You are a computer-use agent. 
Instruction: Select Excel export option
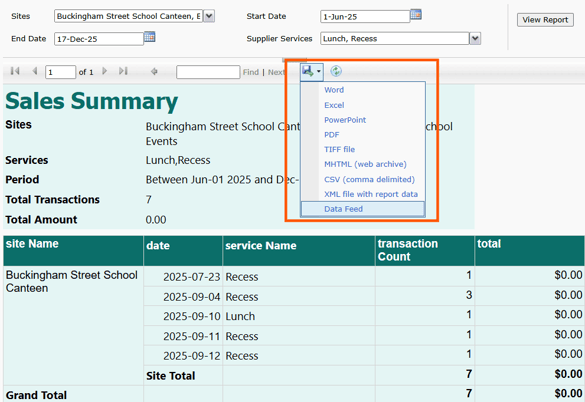click(x=334, y=105)
